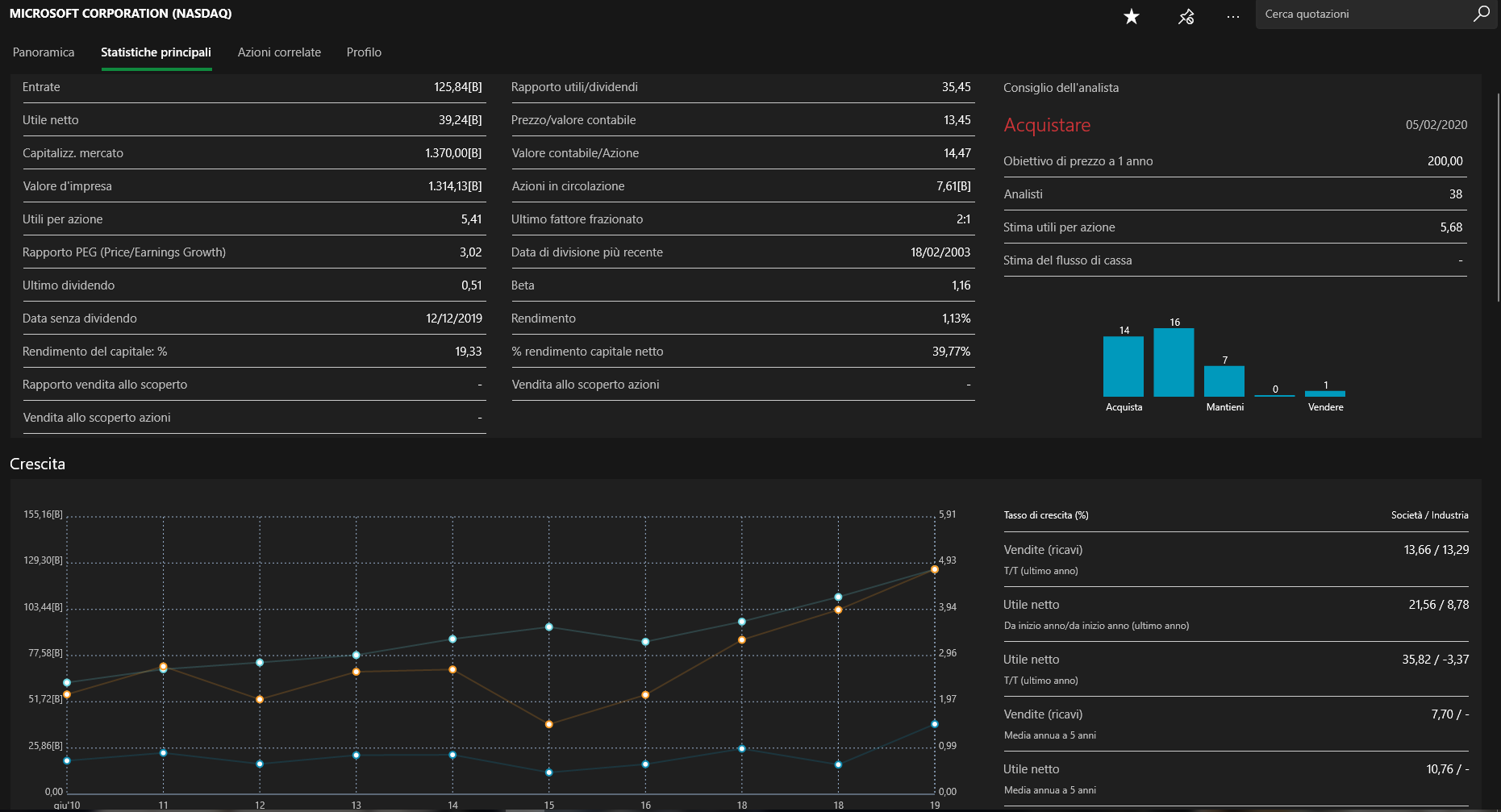Click the % rendimento capitale netto label
This screenshot has height=812, width=1501.
point(587,352)
